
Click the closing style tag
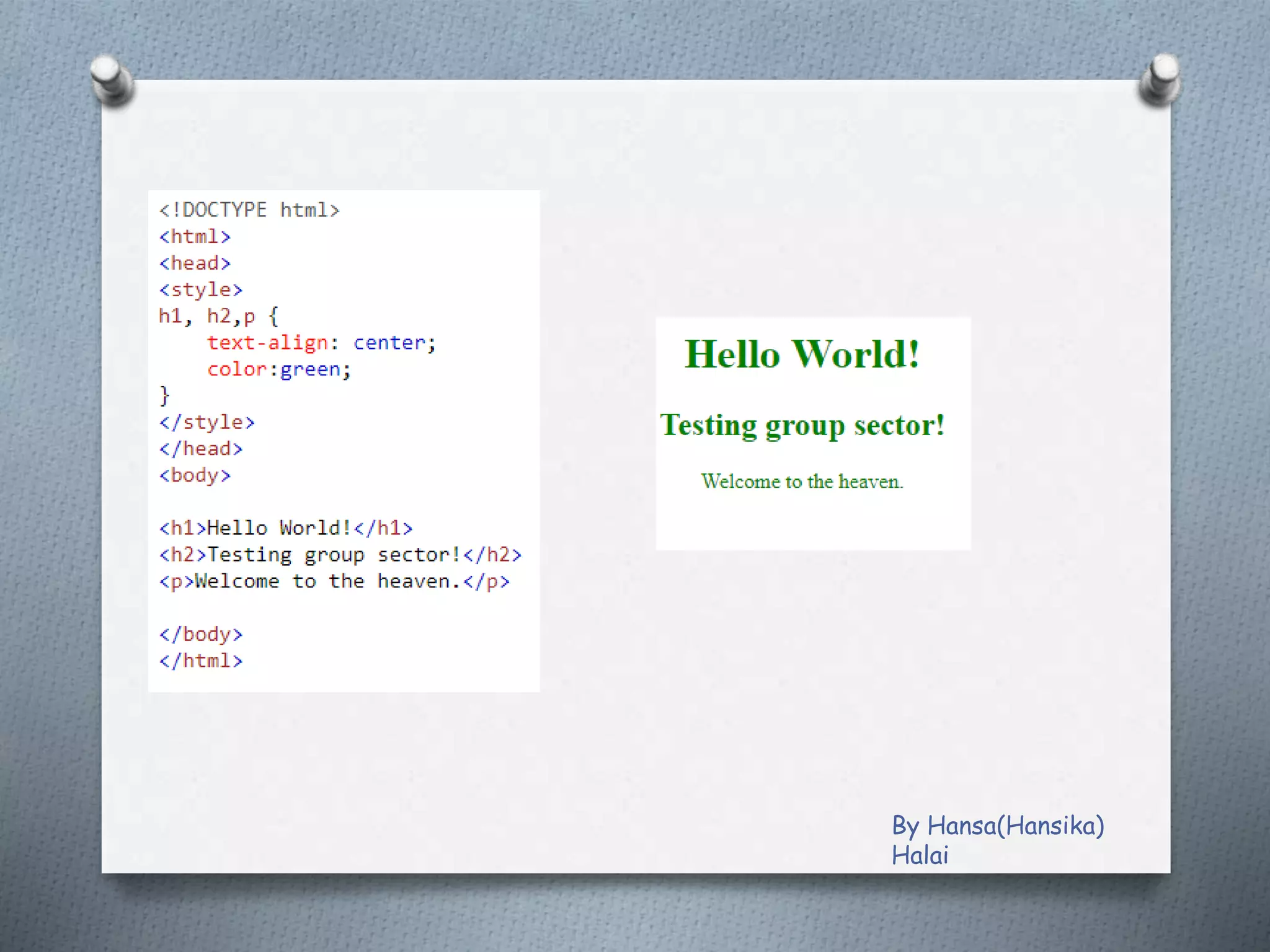coord(206,422)
